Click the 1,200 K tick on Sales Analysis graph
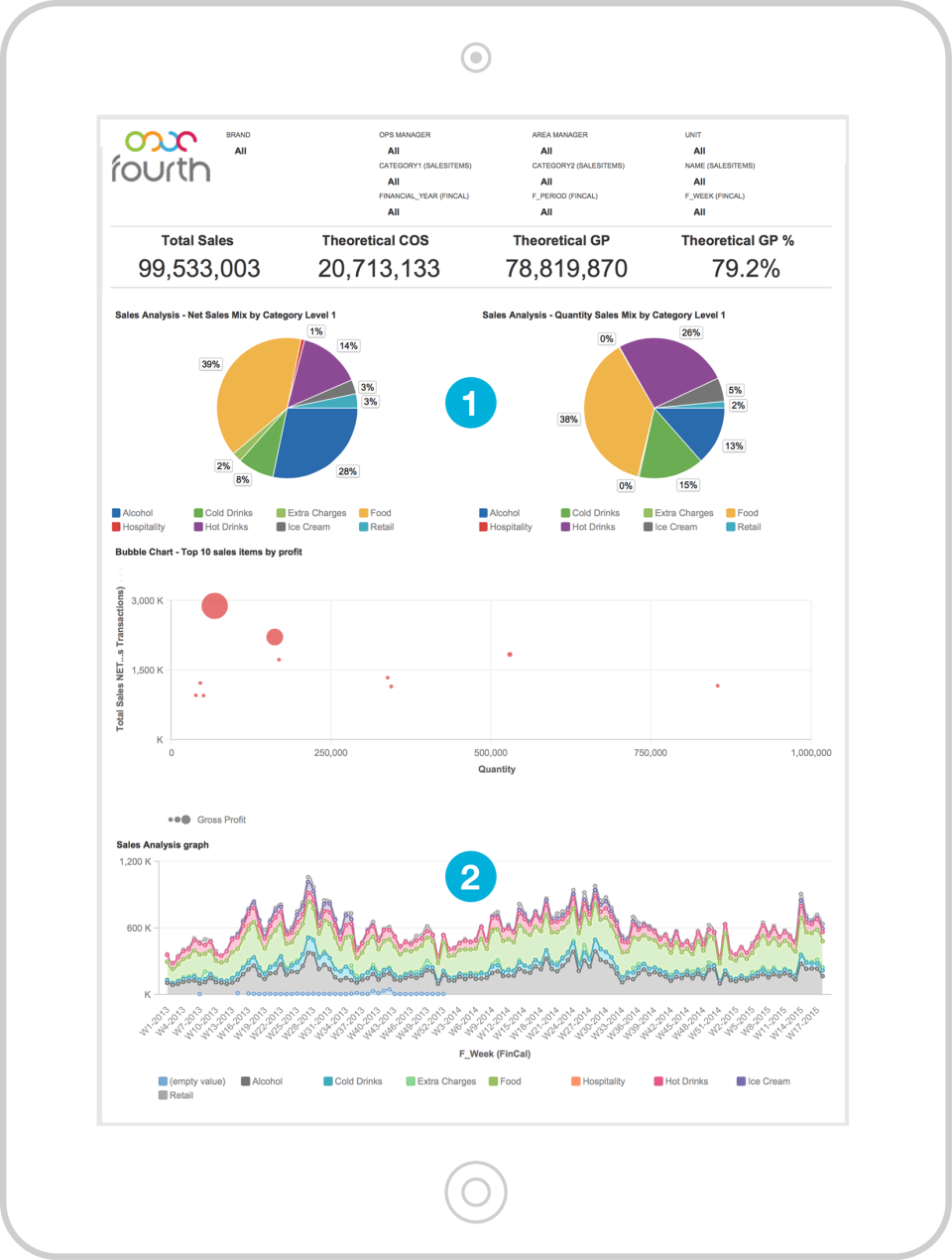This screenshot has width=952, height=1260. [x=136, y=861]
